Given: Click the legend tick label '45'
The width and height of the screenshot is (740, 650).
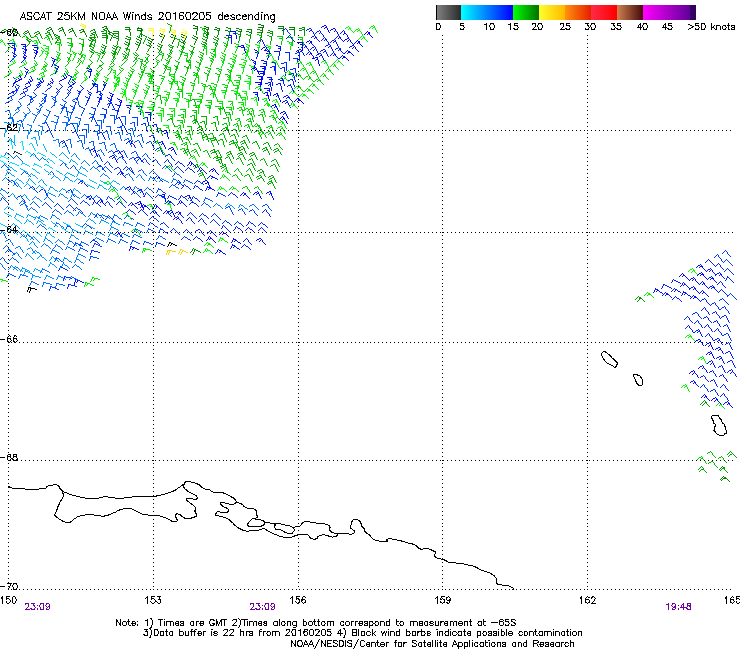Looking at the screenshot, I should click(x=667, y=26).
